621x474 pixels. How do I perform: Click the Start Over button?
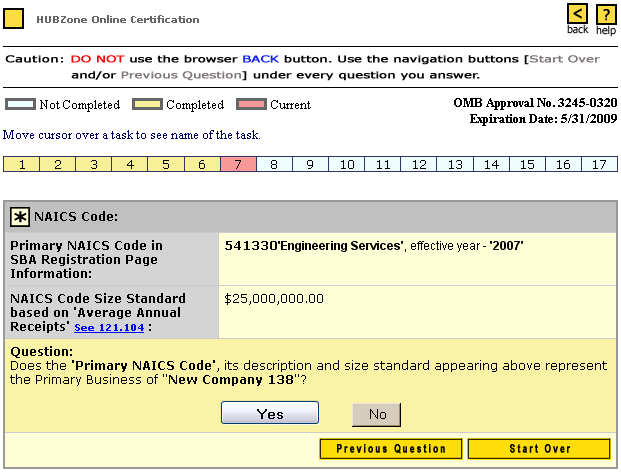coord(539,449)
